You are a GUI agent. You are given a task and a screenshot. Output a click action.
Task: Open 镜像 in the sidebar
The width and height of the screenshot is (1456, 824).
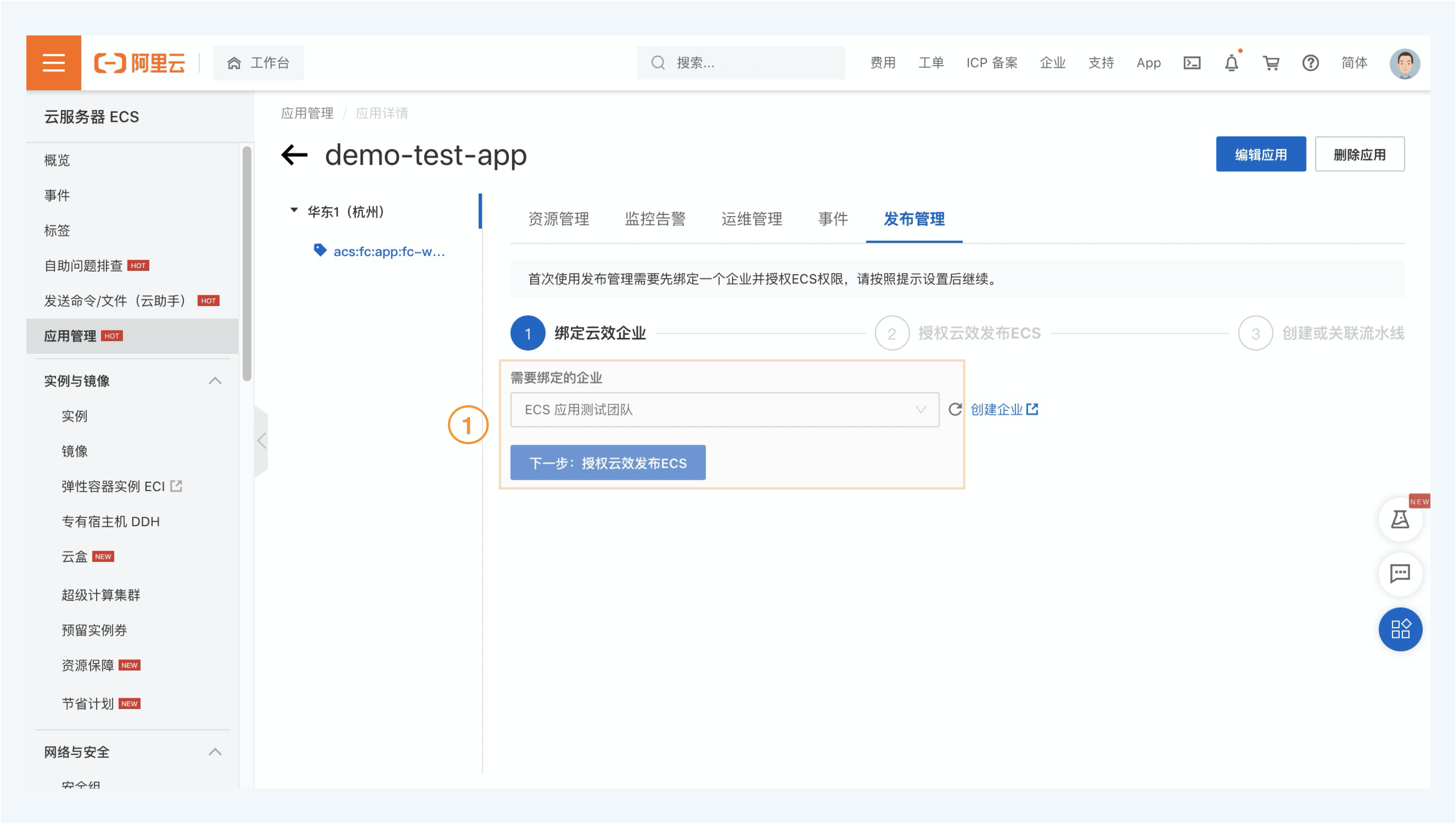75,451
